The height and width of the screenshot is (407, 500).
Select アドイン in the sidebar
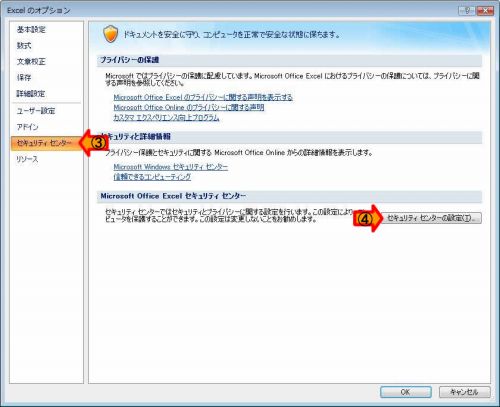click(27, 127)
